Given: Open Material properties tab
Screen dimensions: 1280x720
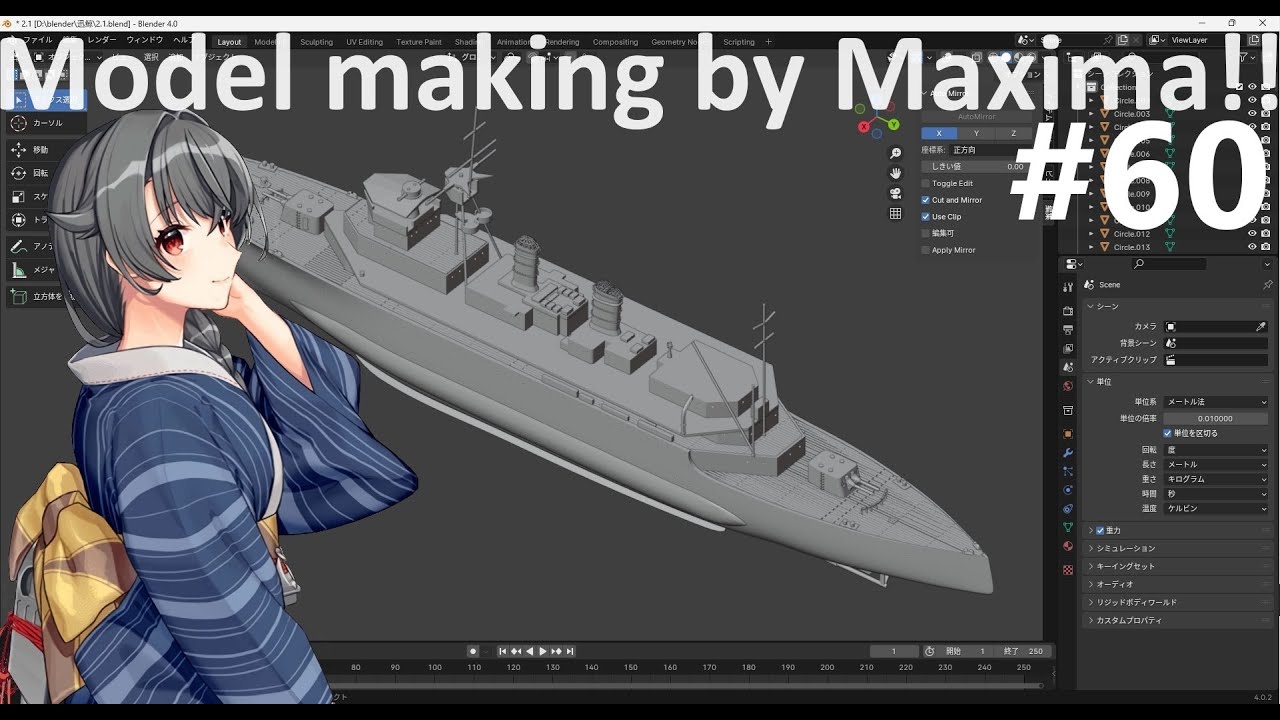Looking at the screenshot, I should [1068, 546].
